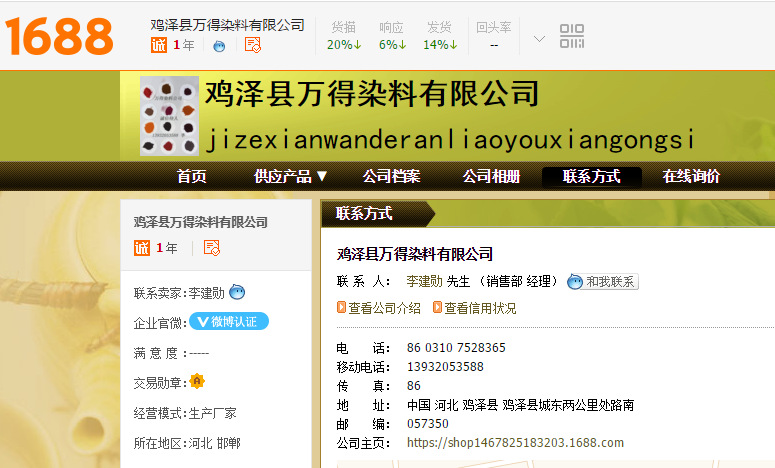Expand the header dropdown chevron arrow

tap(540, 38)
